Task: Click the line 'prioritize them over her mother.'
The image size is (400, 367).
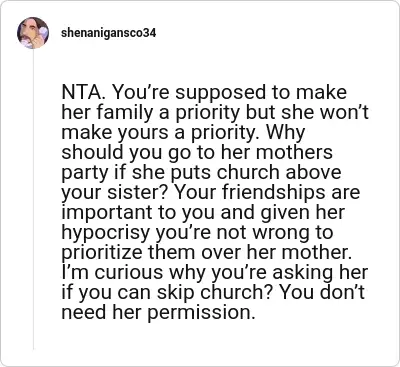Action: click(207, 253)
